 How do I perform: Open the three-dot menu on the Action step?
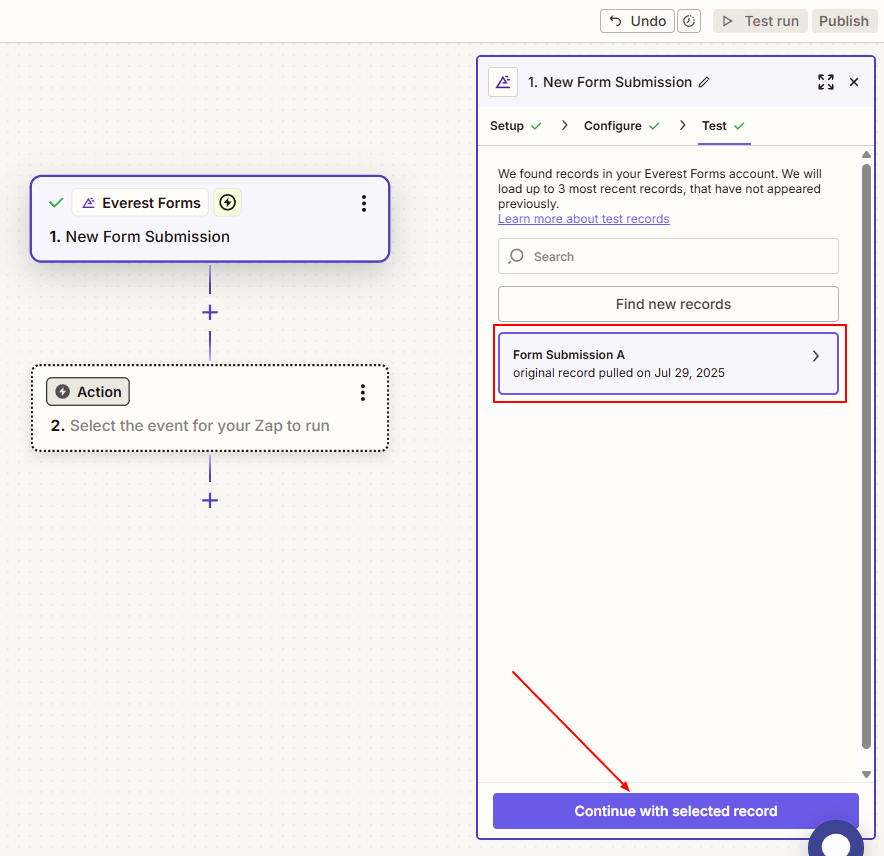tap(364, 392)
